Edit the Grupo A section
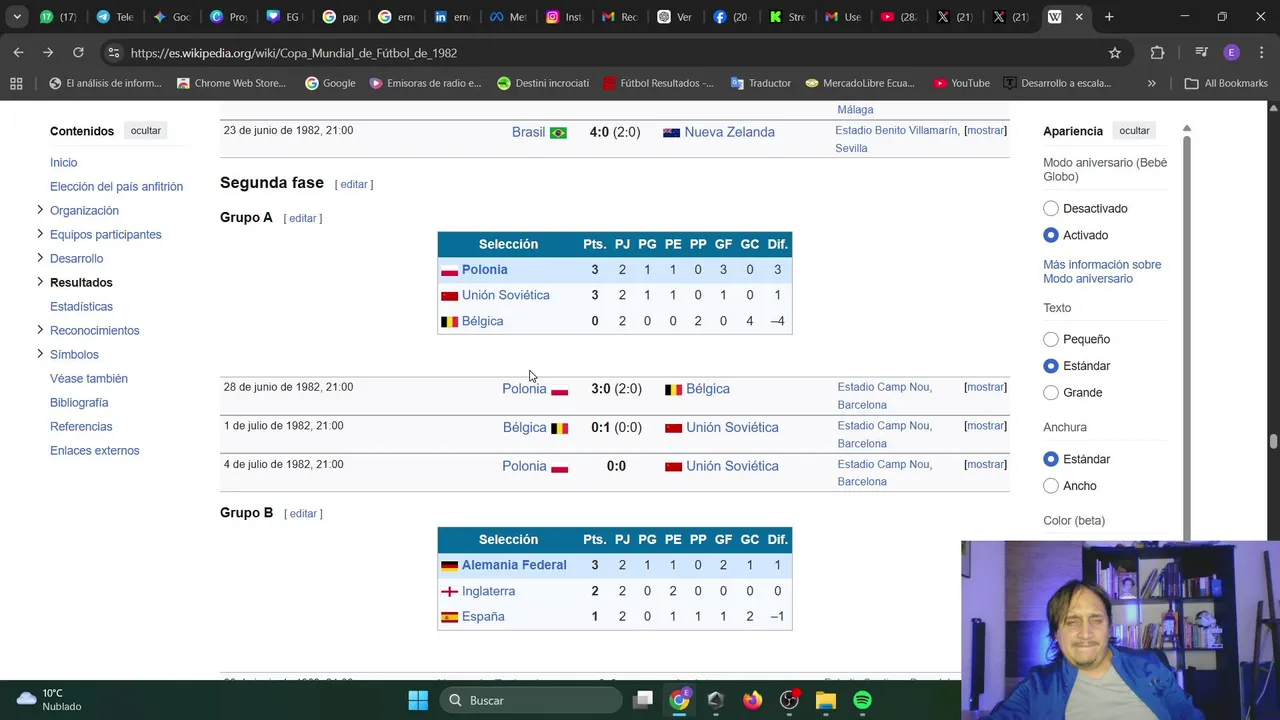 pos(302,218)
